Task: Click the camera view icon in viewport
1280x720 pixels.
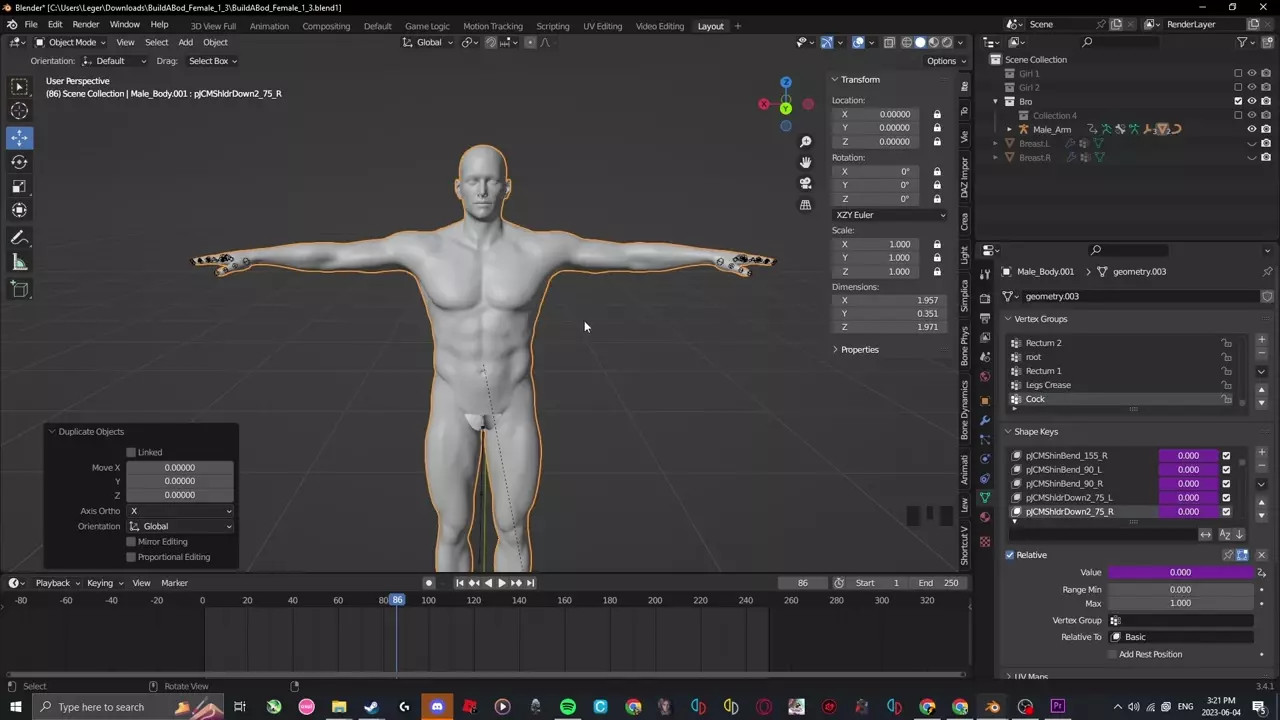Action: click(x=805, y=183)
